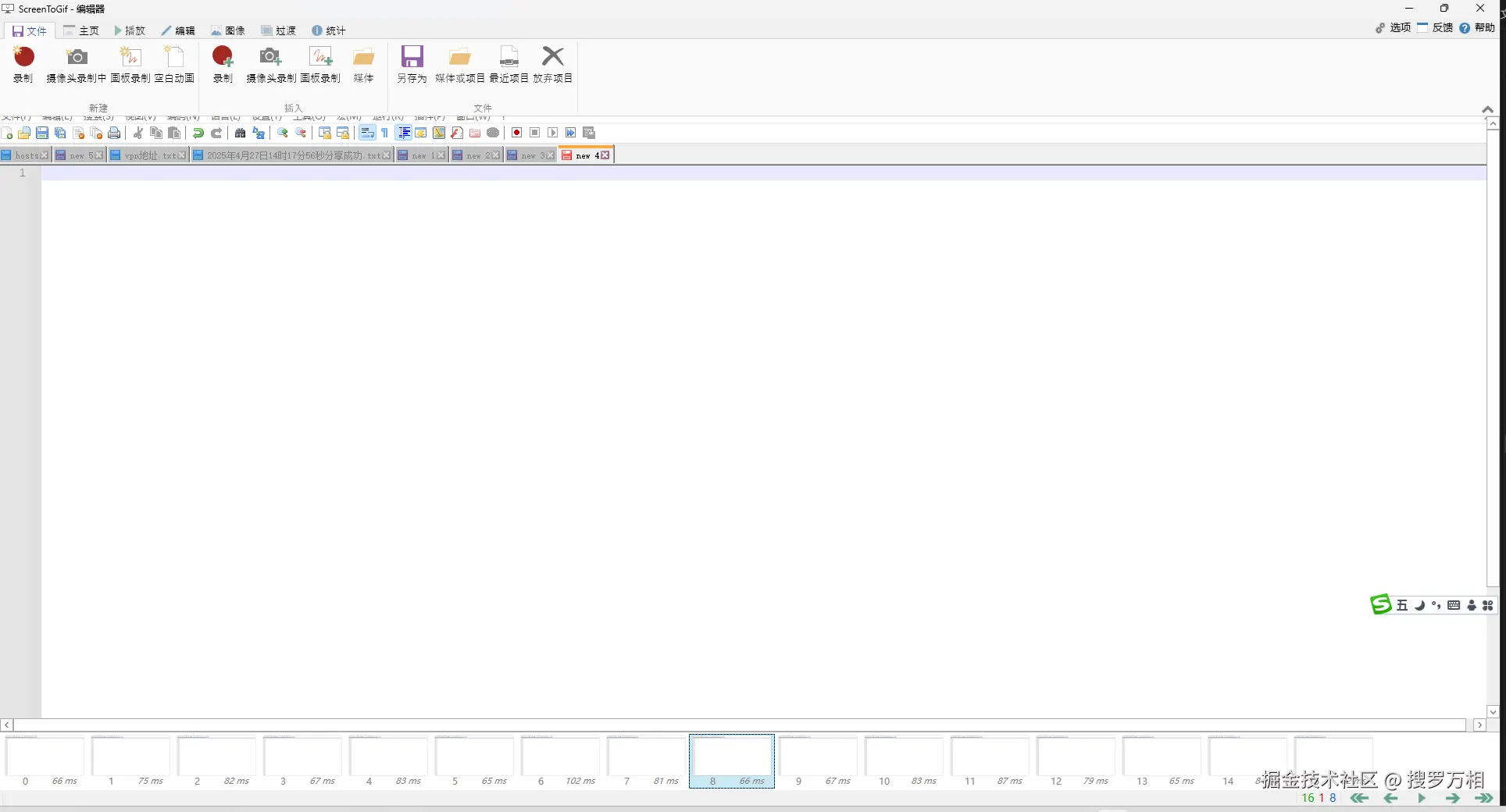Toggle Notepad++ word wrap
The image size is (1506, 812).
point(367,133)
